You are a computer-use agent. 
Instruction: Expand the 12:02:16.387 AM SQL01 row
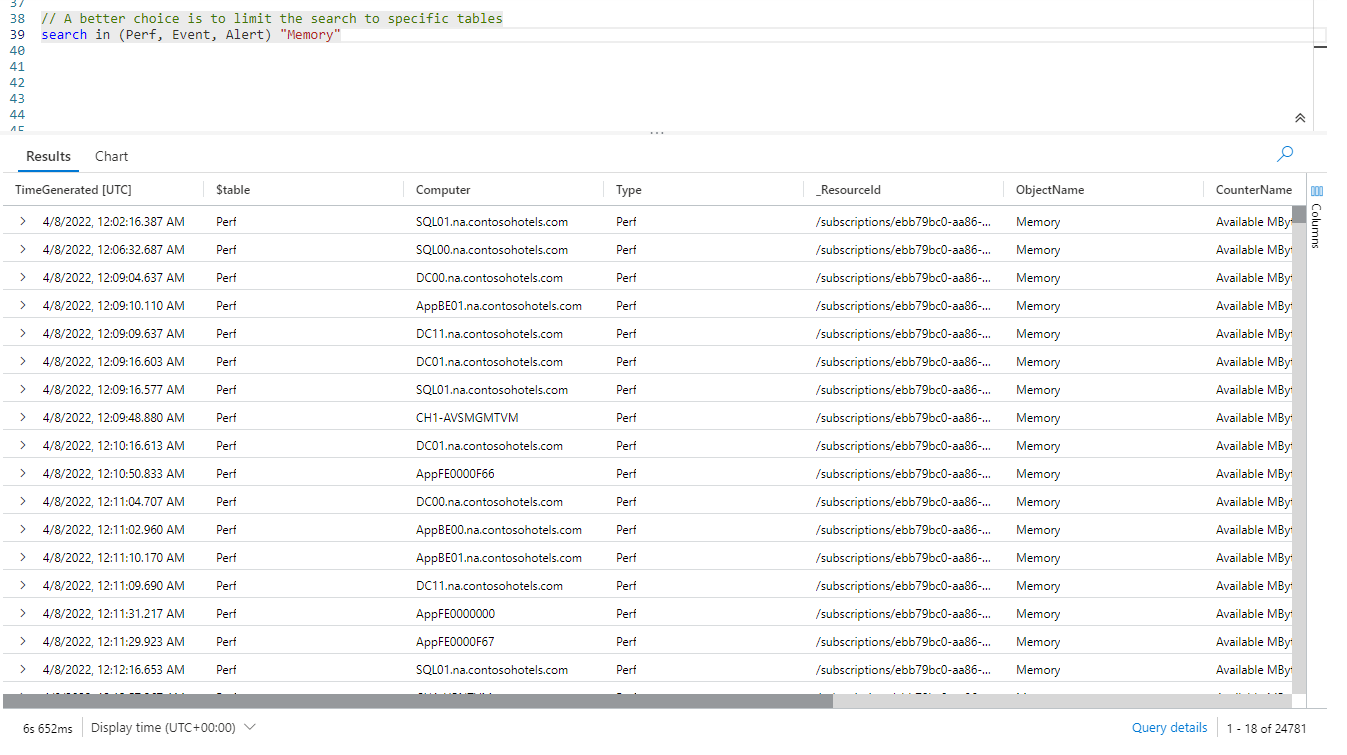[x=23, y=222]
